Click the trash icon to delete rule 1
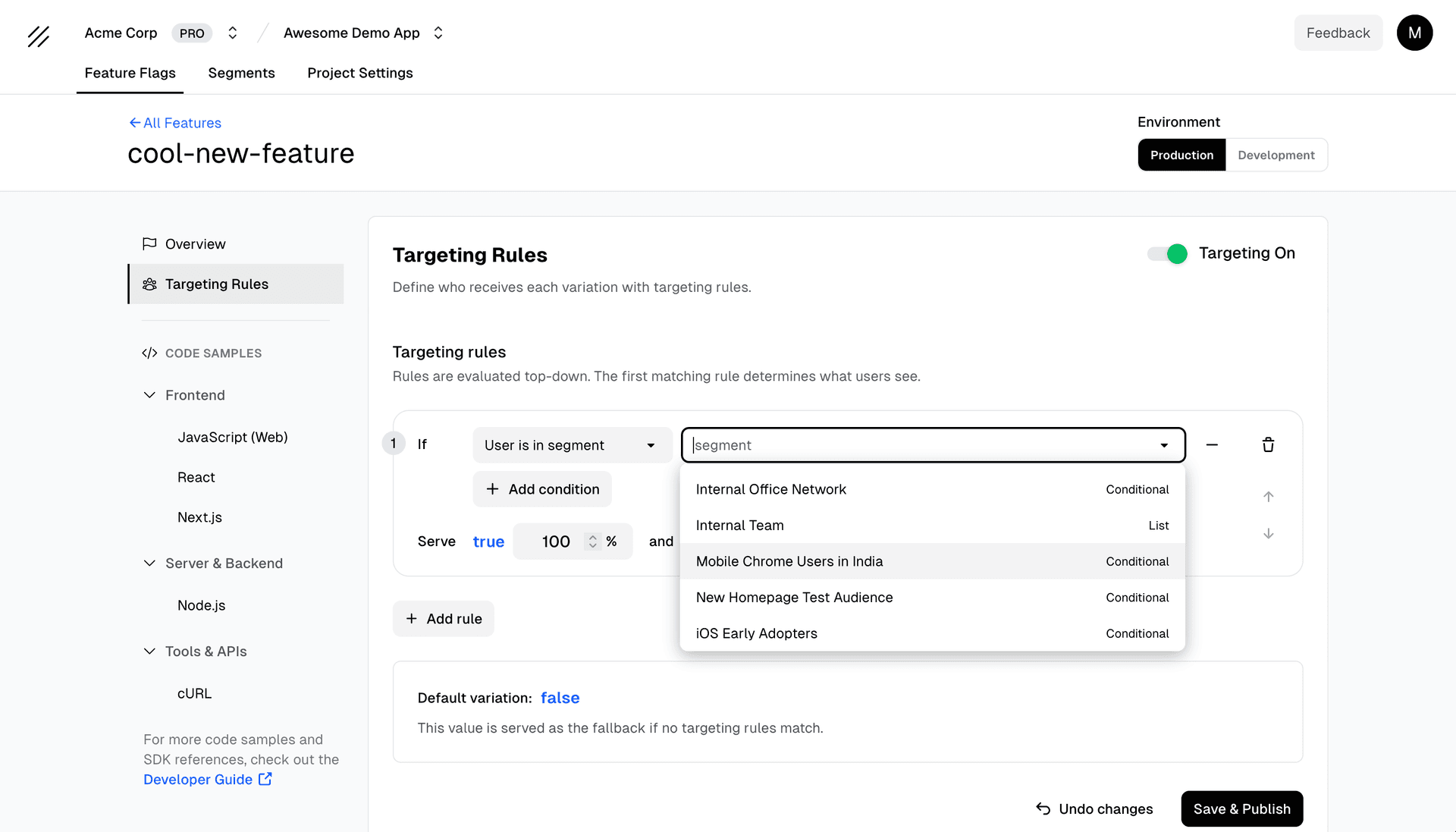 1268,444
